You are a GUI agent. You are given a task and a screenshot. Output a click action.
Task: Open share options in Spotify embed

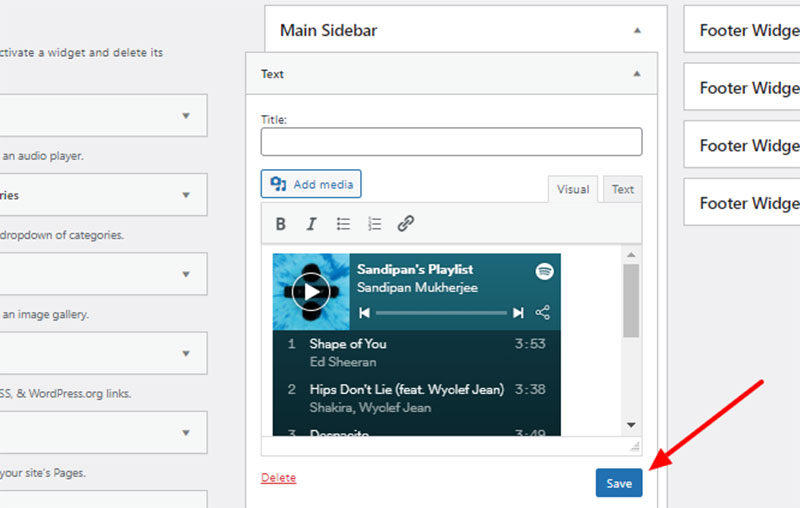click(x=543, y=313)
